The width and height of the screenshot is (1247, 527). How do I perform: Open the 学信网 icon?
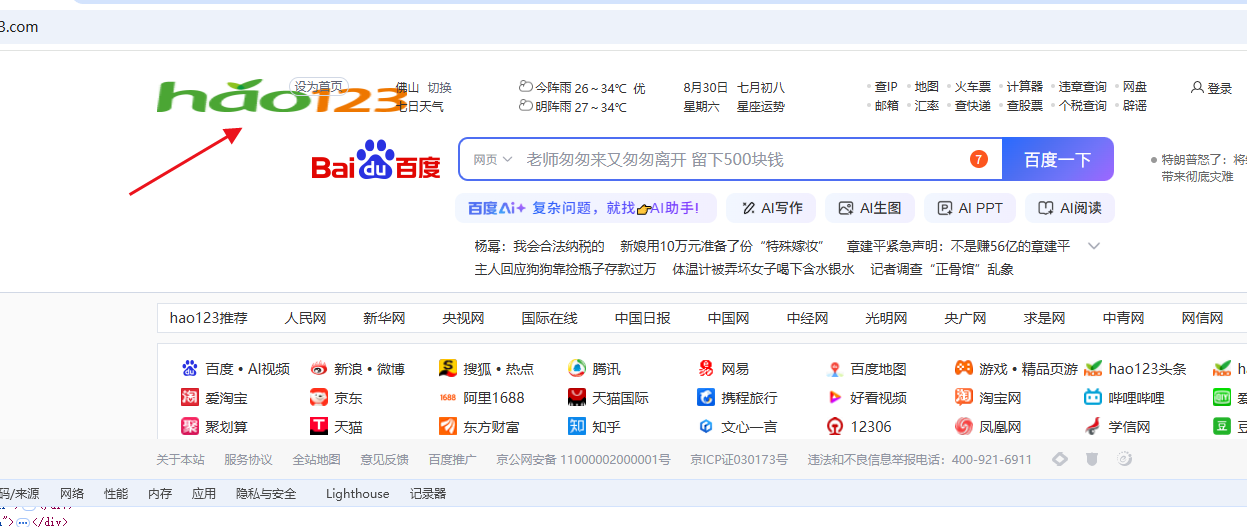pyautogui.click(x=1093, y=427)
